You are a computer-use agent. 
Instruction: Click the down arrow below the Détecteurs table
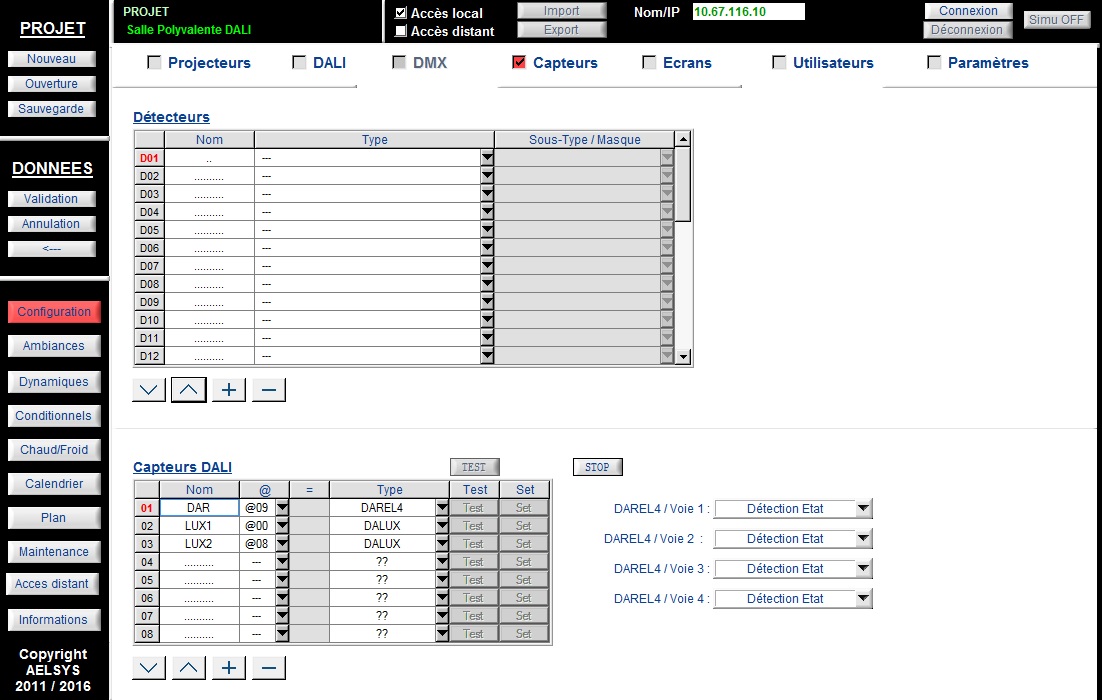149,389
